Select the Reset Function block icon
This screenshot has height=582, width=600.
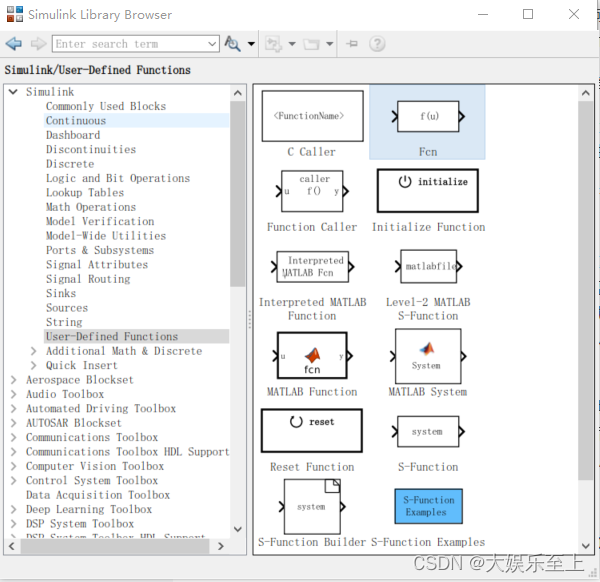point(311,430)
